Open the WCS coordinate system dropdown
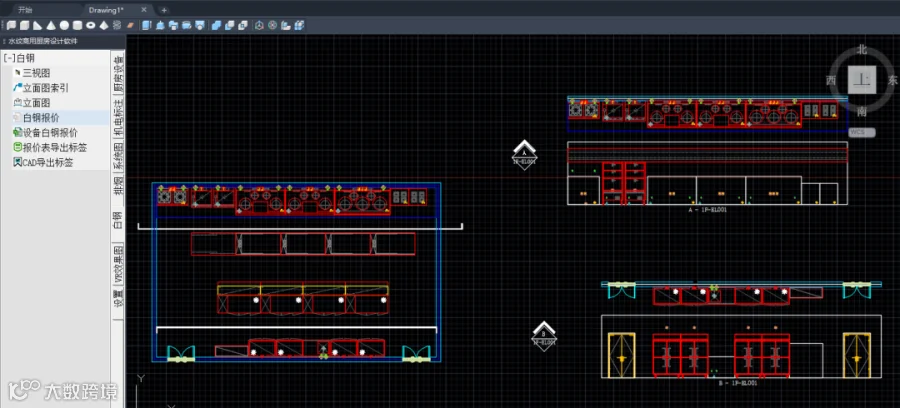Screen dimensions: 900x408 [x=862, y=132]
